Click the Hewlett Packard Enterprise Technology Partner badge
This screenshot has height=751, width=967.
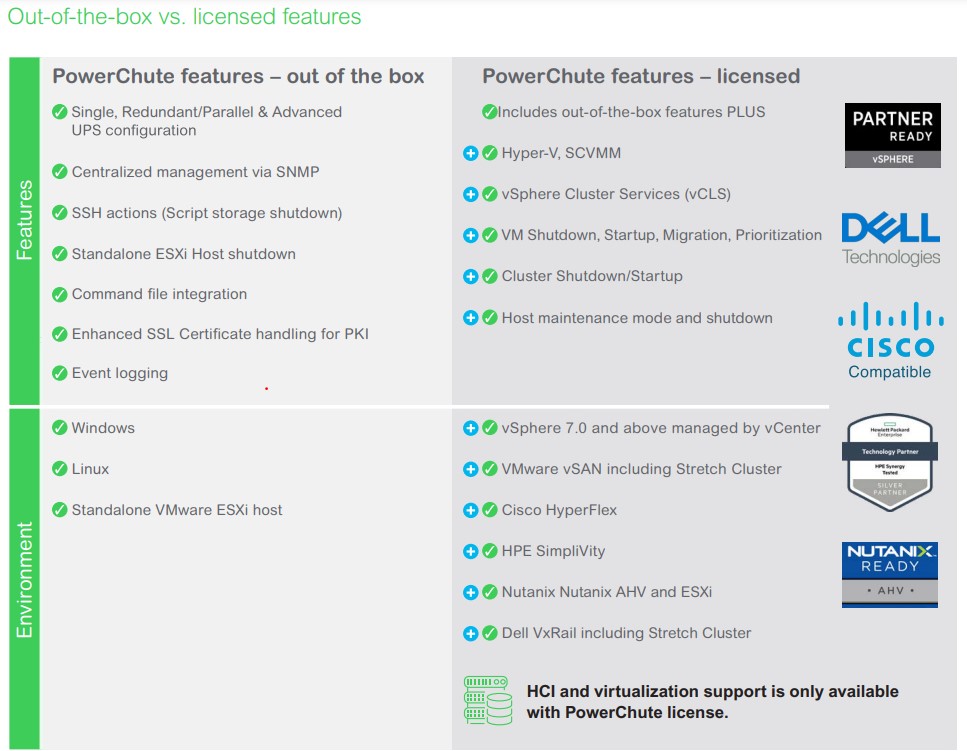point(890,462)
